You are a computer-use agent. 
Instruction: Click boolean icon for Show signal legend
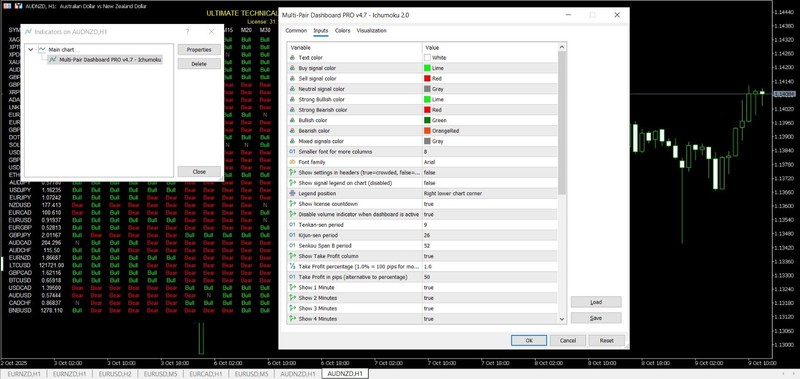(x=292, y=183)
